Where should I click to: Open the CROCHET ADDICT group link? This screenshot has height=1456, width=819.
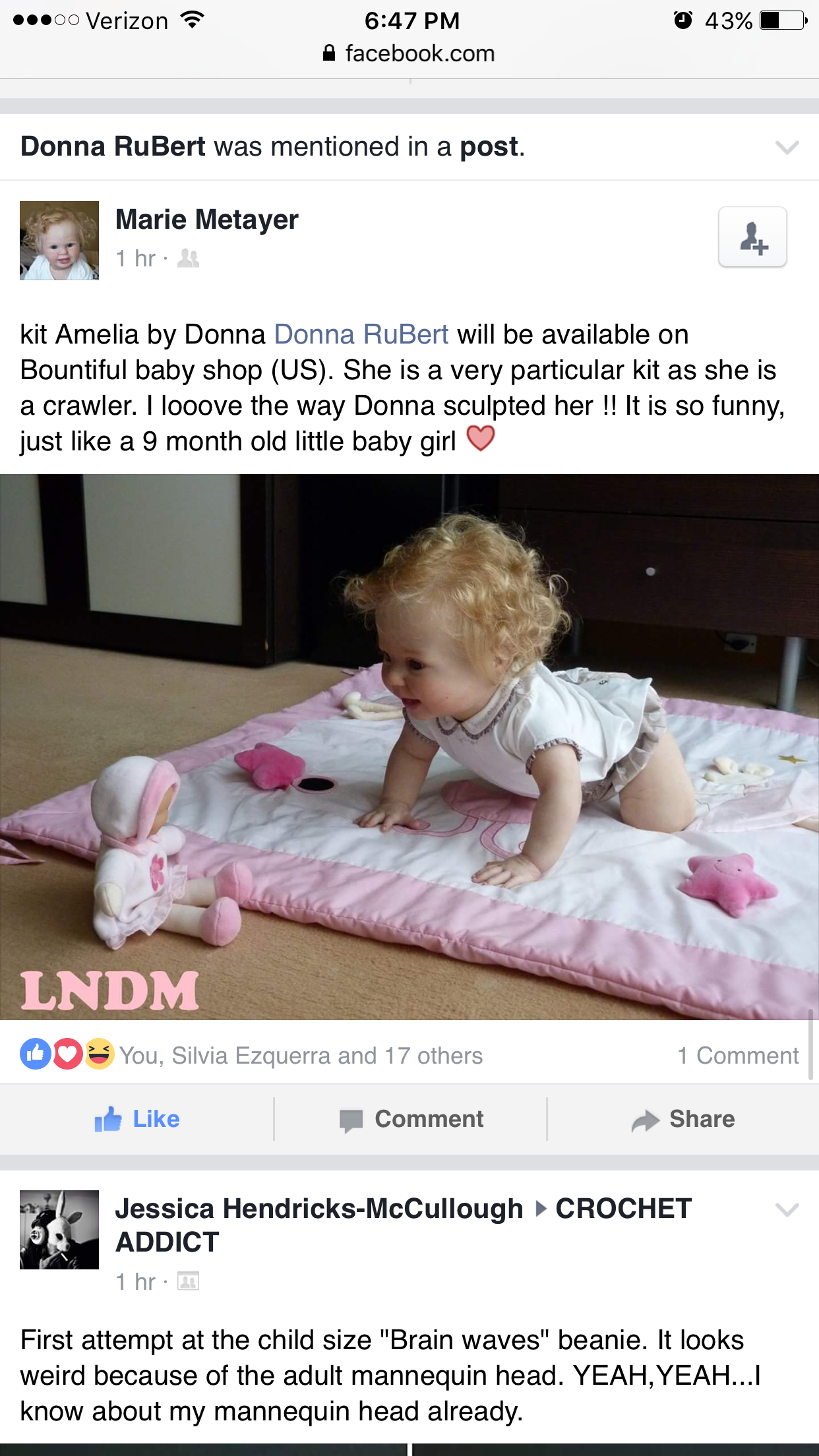[404, 1225]
